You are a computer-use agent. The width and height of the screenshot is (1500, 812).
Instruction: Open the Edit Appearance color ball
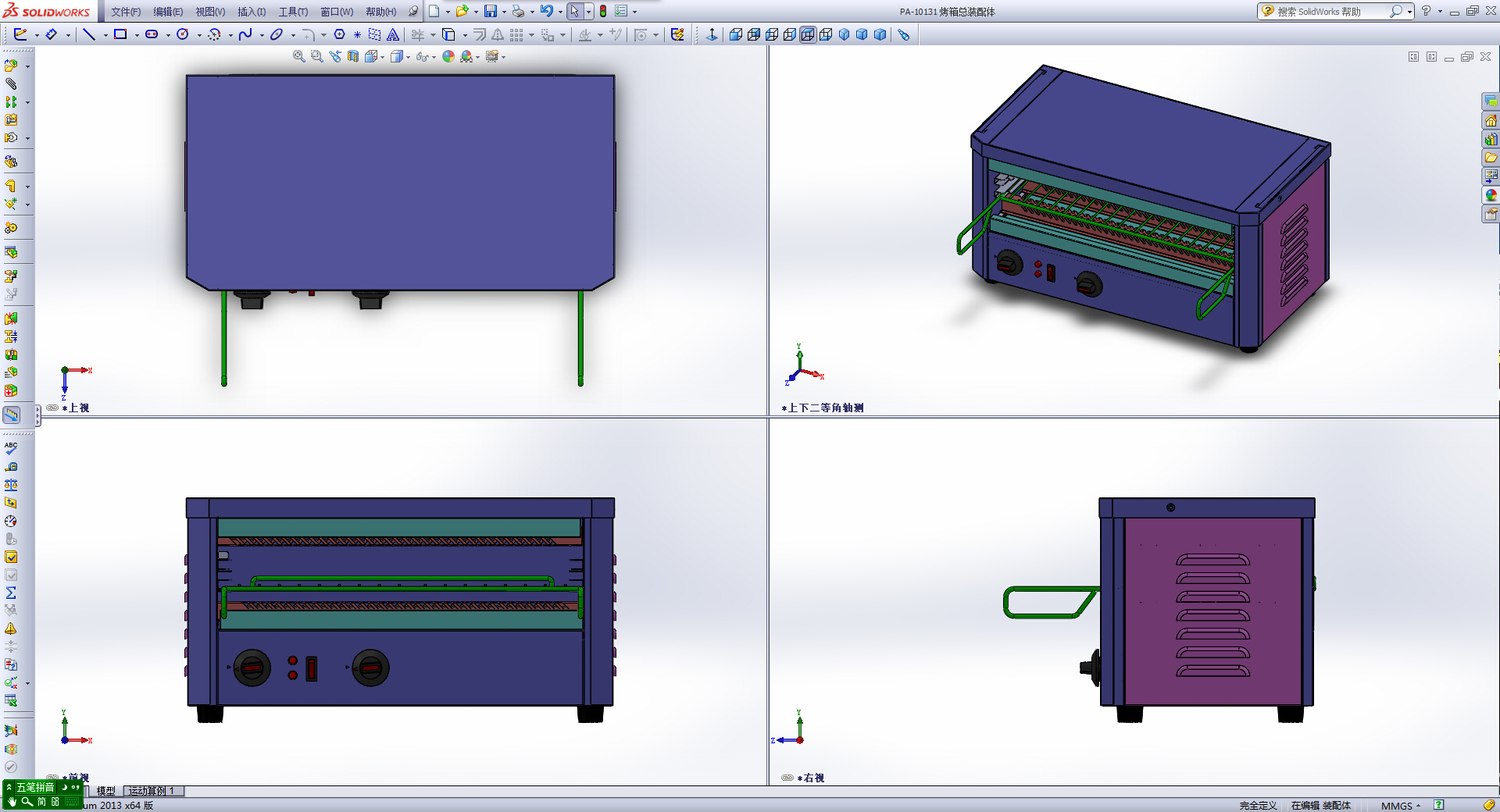click(448, 56)
